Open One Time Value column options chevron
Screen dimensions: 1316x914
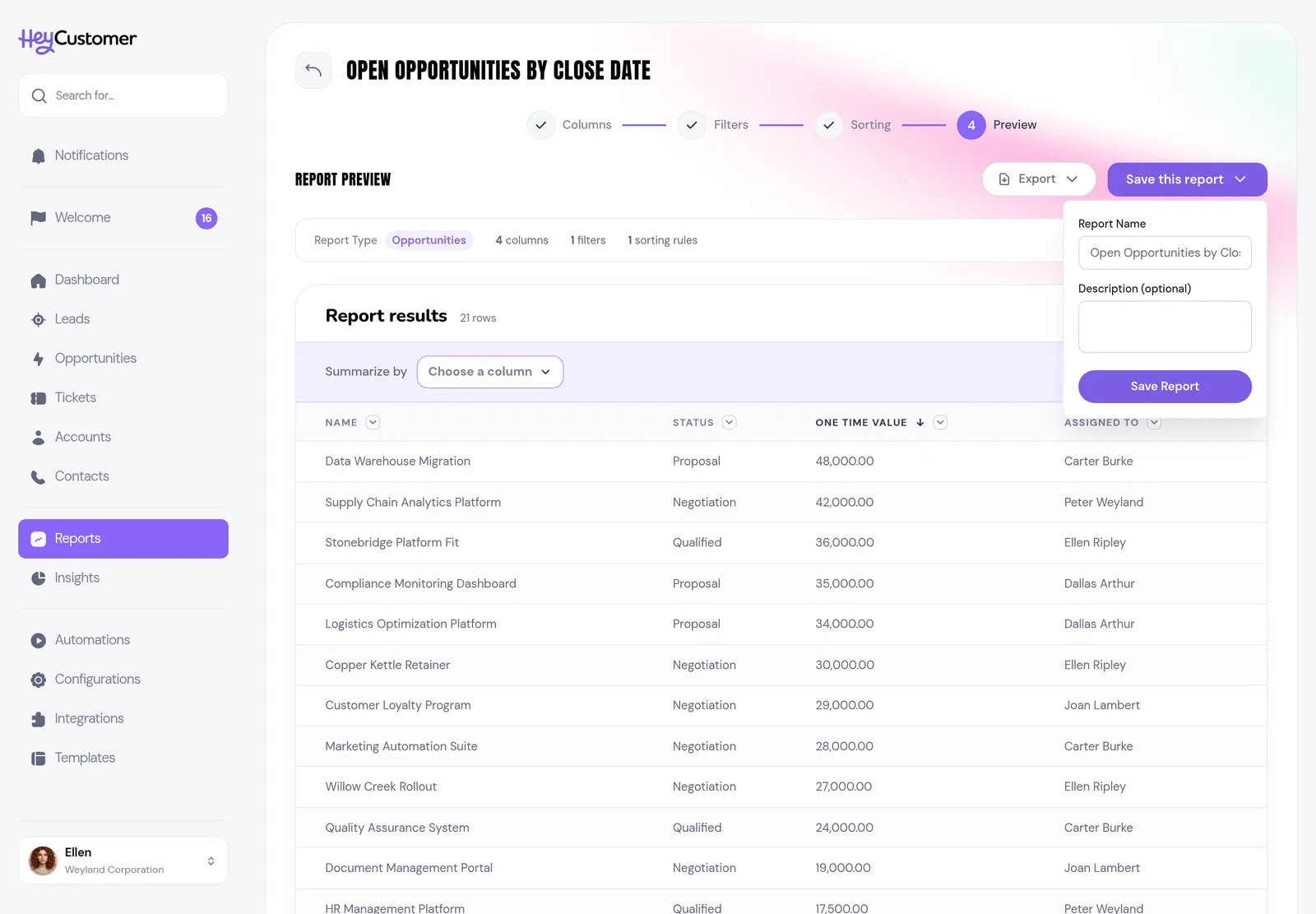pos(940,423)
